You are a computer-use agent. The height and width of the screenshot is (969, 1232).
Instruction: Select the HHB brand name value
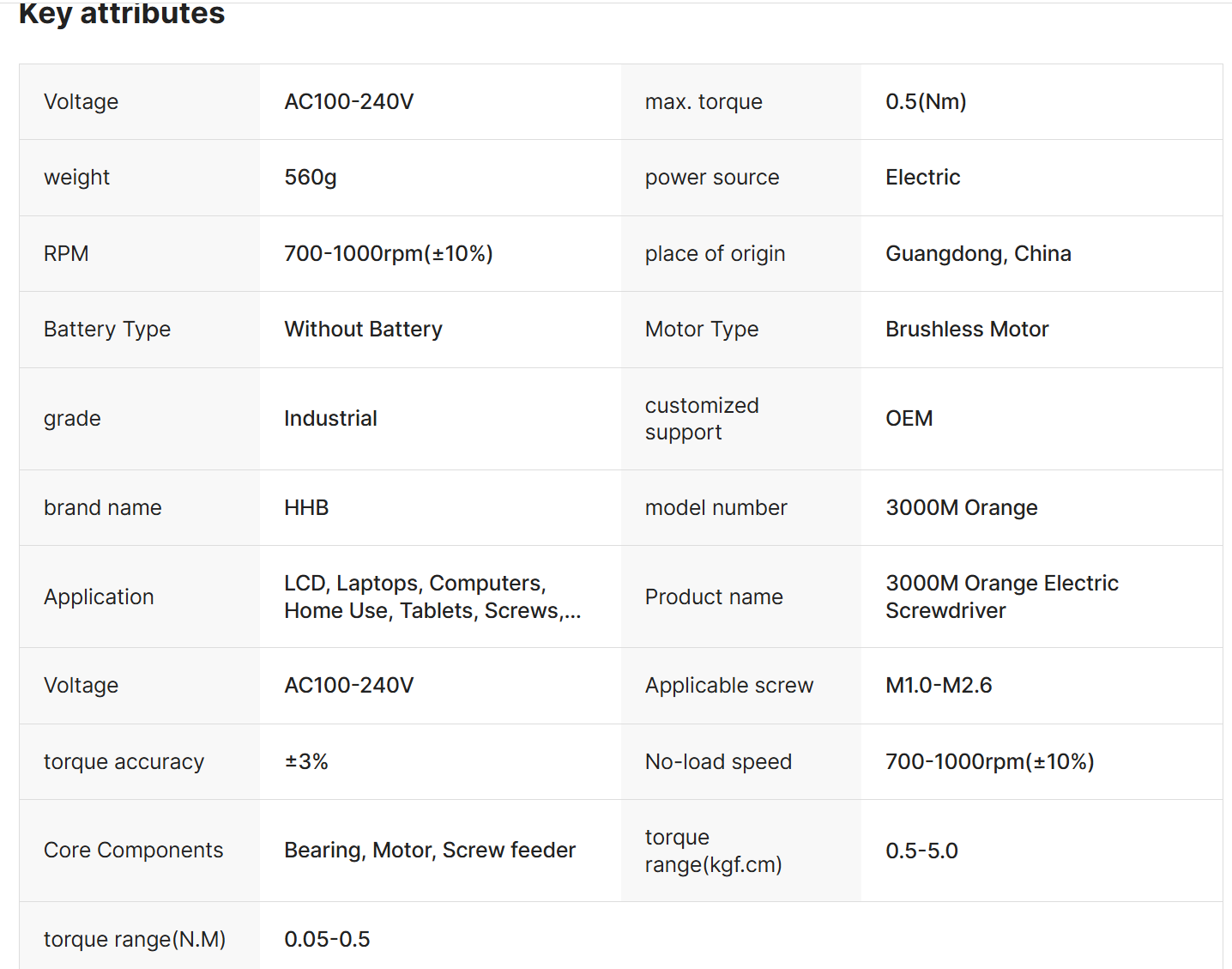tap(306, 507)
